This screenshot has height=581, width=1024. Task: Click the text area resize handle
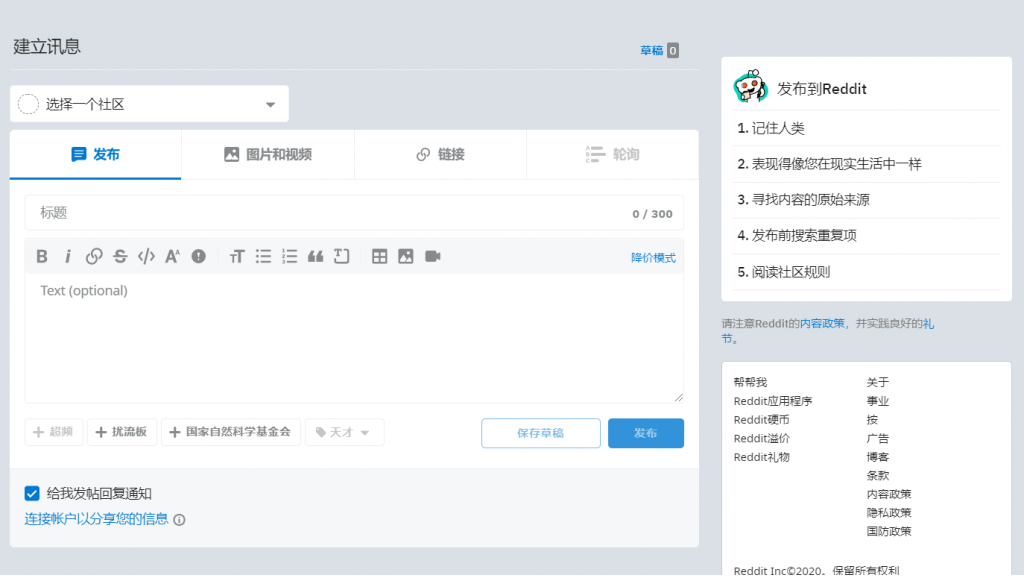pos(679,398)
